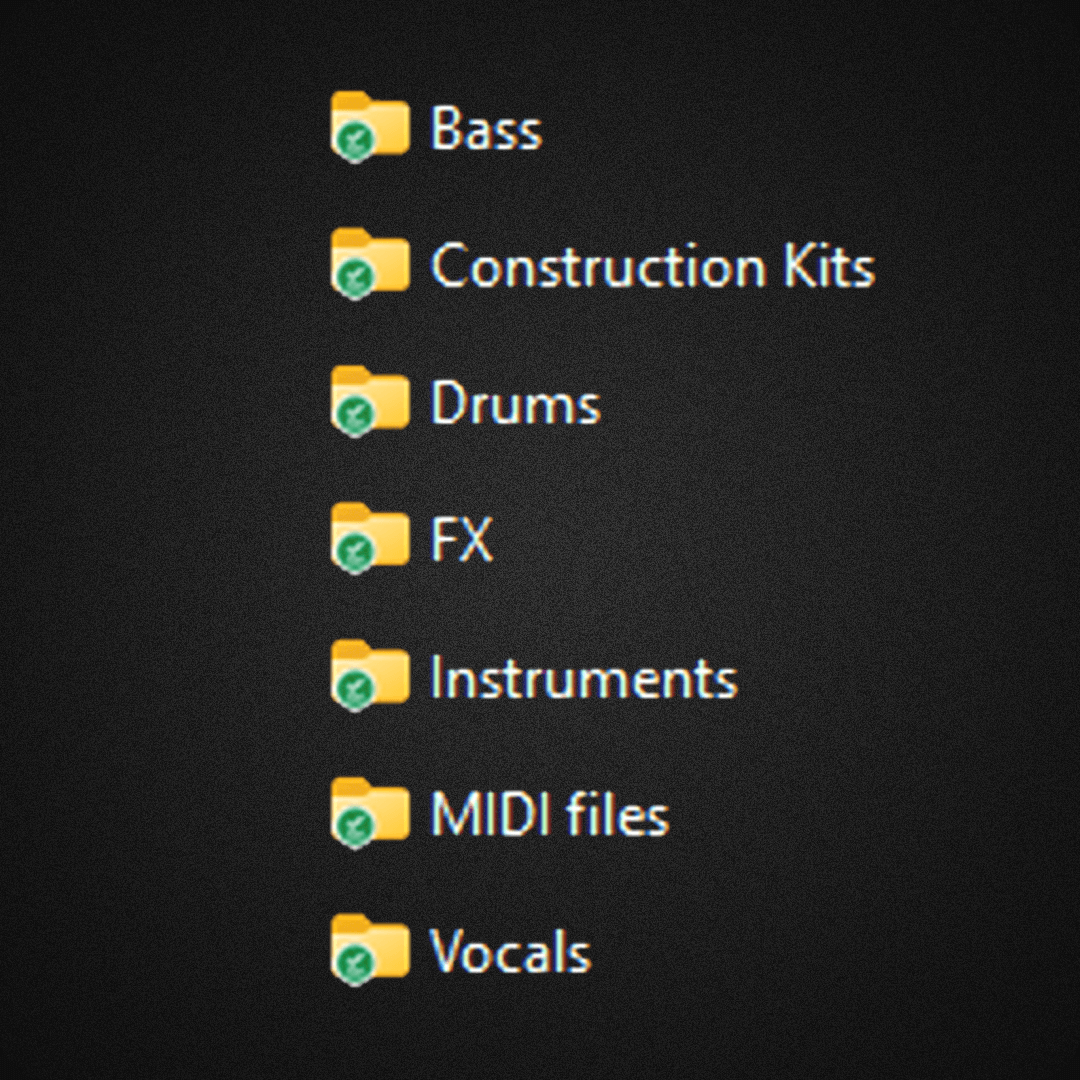Select the MIDI files folder icon
The height and width of the screenshot is (1080, 1080).
tap(371, 812)
